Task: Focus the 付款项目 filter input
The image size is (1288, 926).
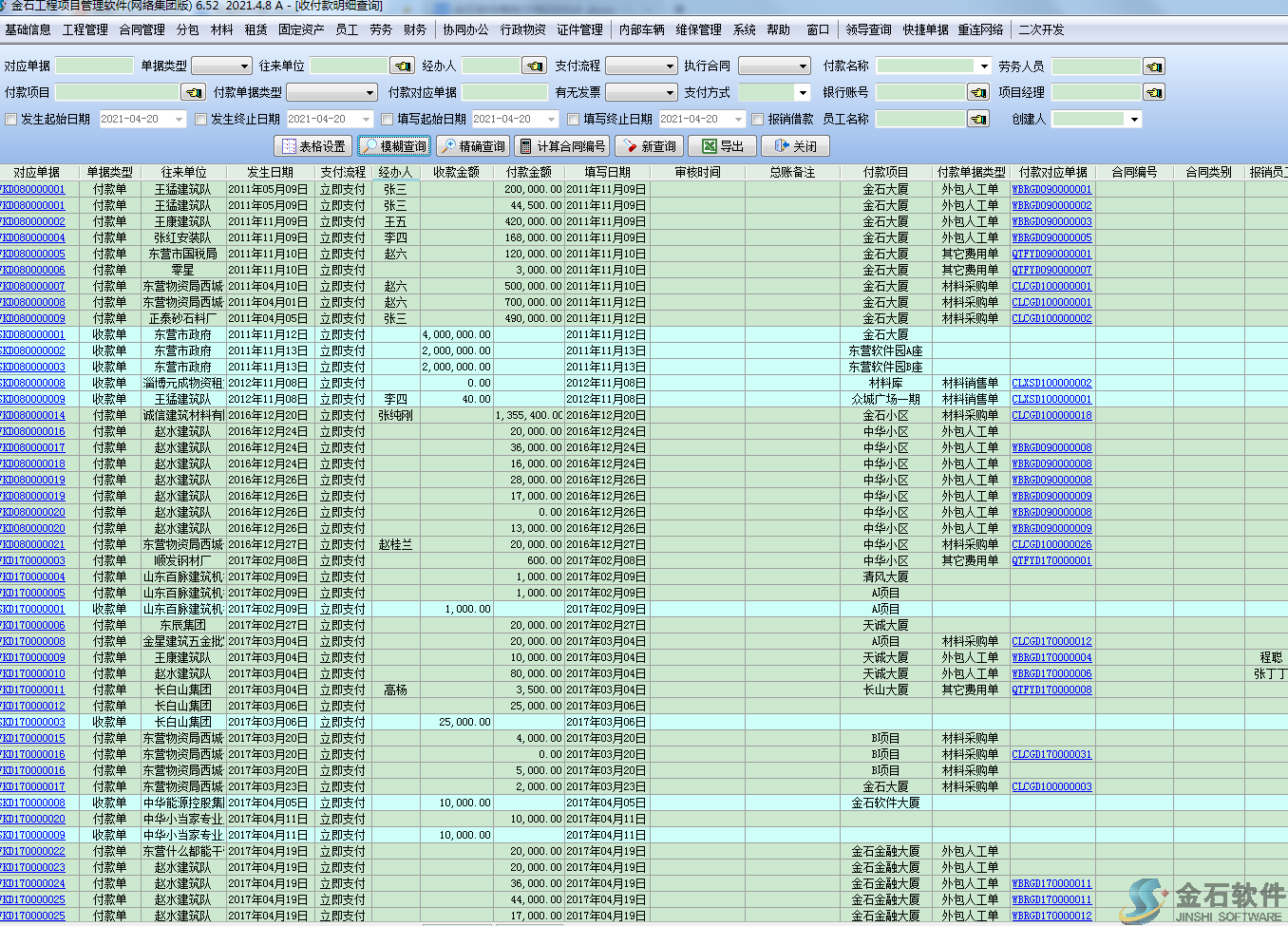Action: click(117, 92)
